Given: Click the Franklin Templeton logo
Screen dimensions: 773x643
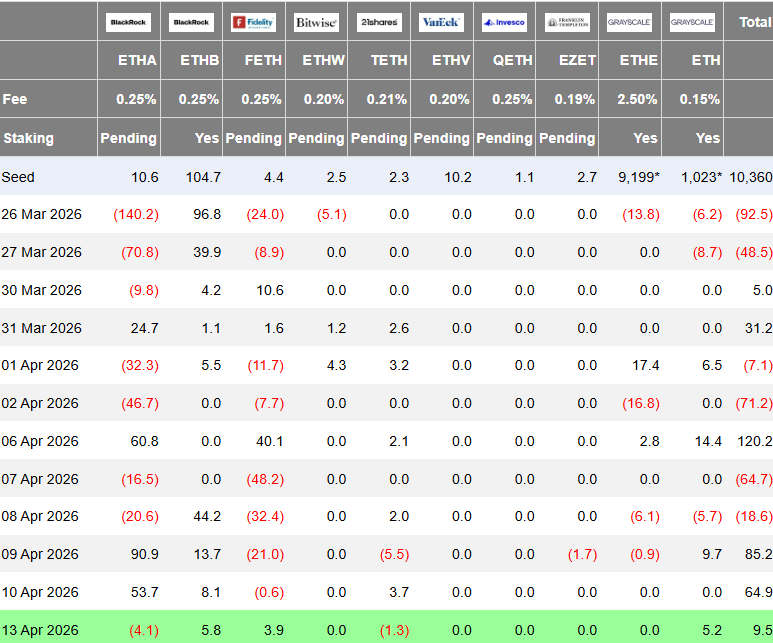Looking at the screenshot, I should click(567, 22).
